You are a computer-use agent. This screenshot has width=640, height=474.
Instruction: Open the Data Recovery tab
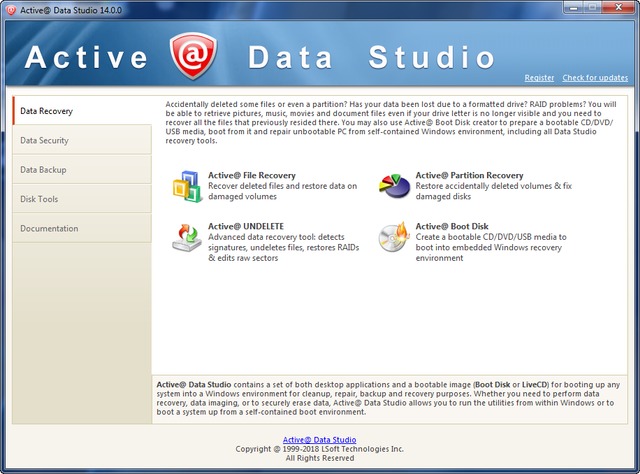pyautogui.click(x=82, y=111)
